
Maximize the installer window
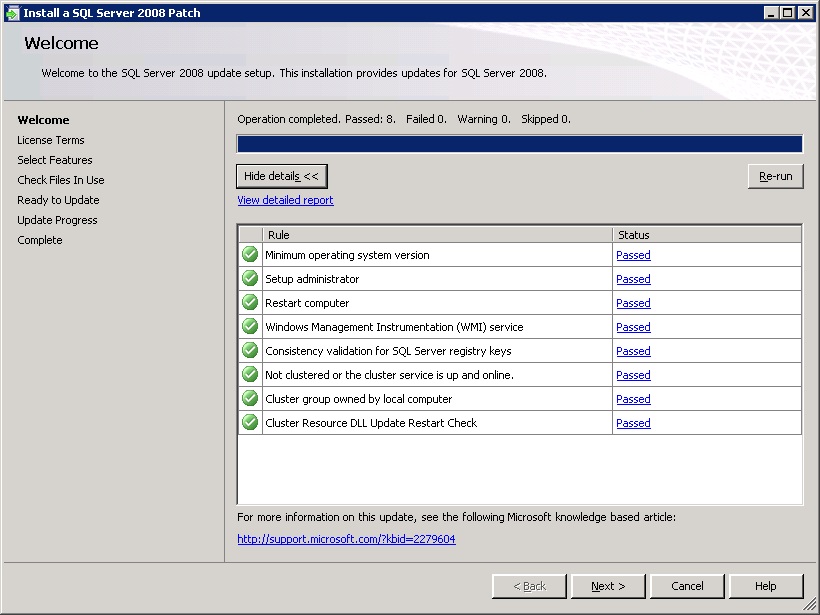coord(788,13)
